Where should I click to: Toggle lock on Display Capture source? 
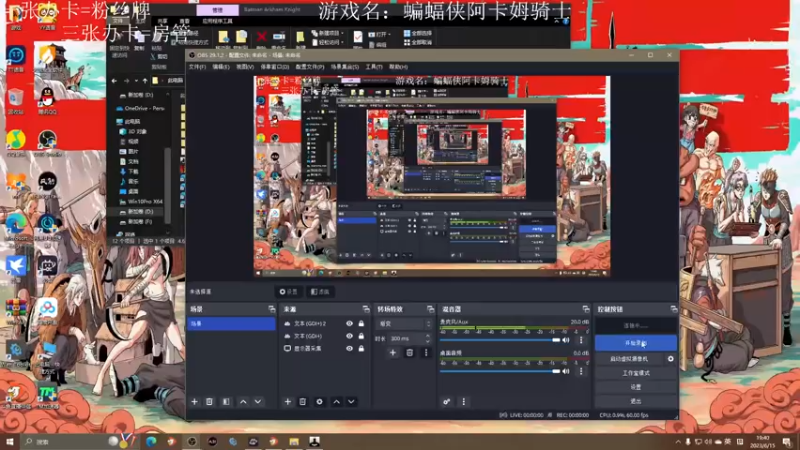coord(361,348)
